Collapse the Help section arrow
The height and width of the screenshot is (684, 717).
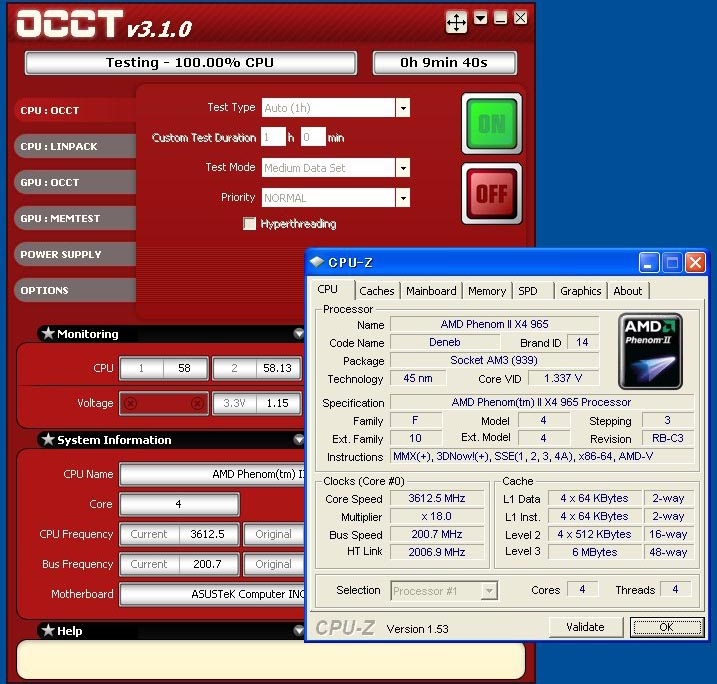pos(299,631)
